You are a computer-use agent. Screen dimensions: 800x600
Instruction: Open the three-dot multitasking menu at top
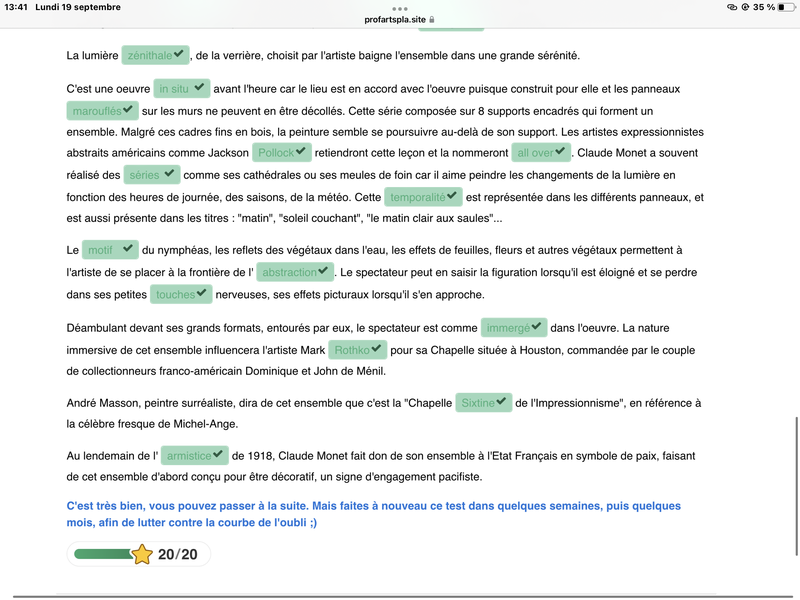(399, 9)
